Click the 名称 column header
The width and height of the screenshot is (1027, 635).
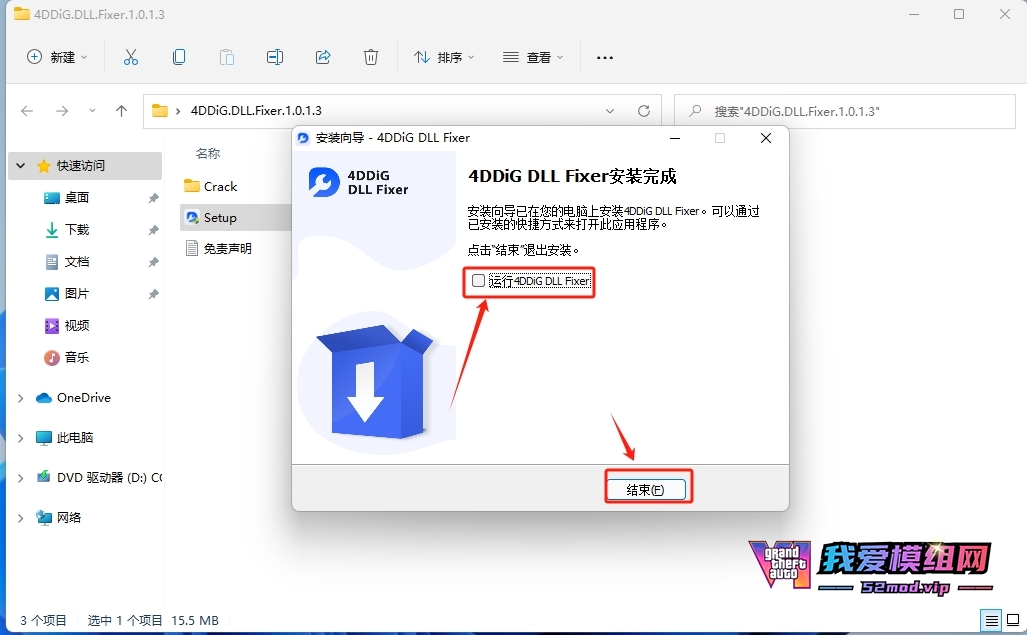[x=208, y=154]
